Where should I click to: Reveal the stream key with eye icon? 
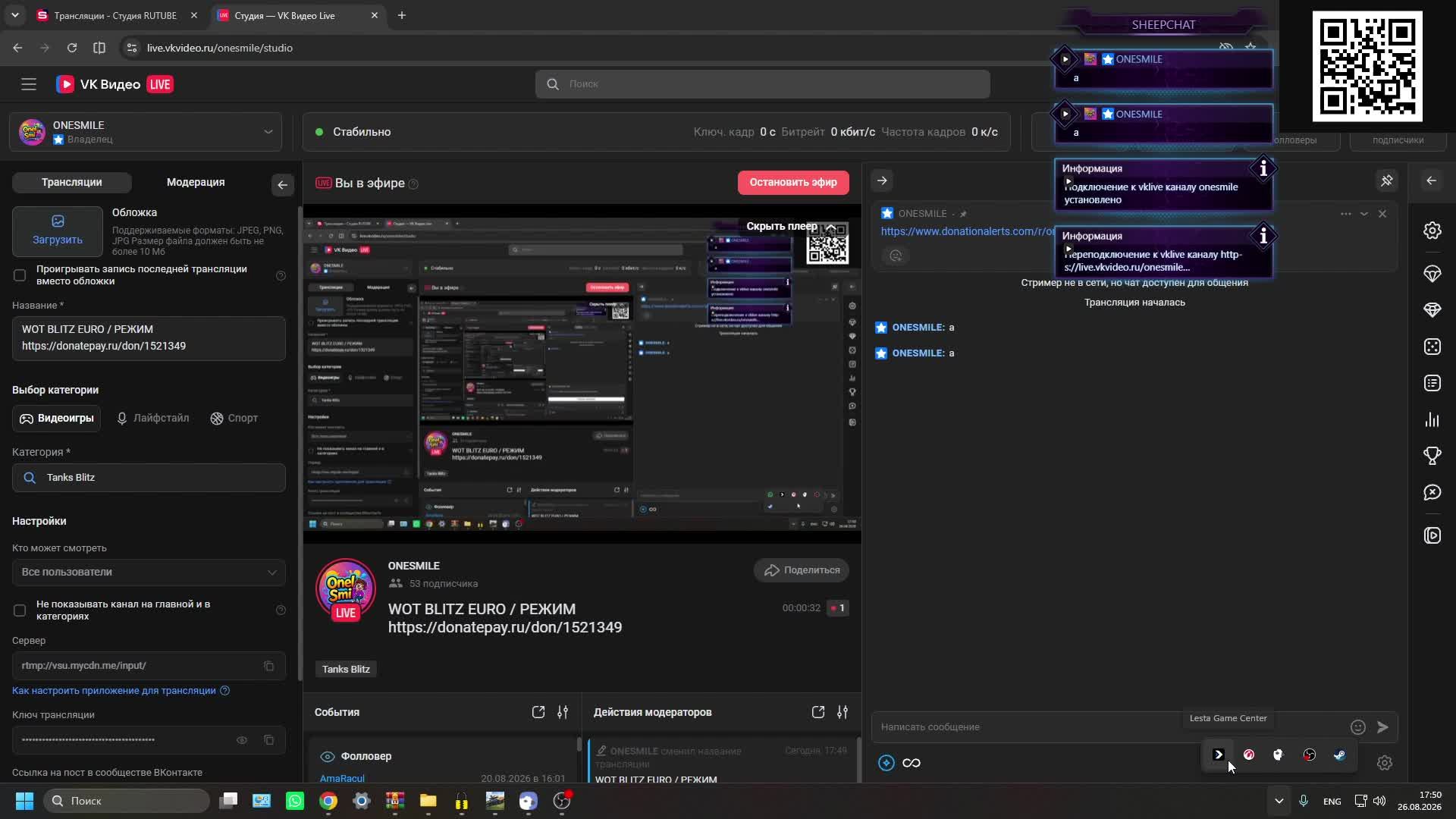point(242,740)
